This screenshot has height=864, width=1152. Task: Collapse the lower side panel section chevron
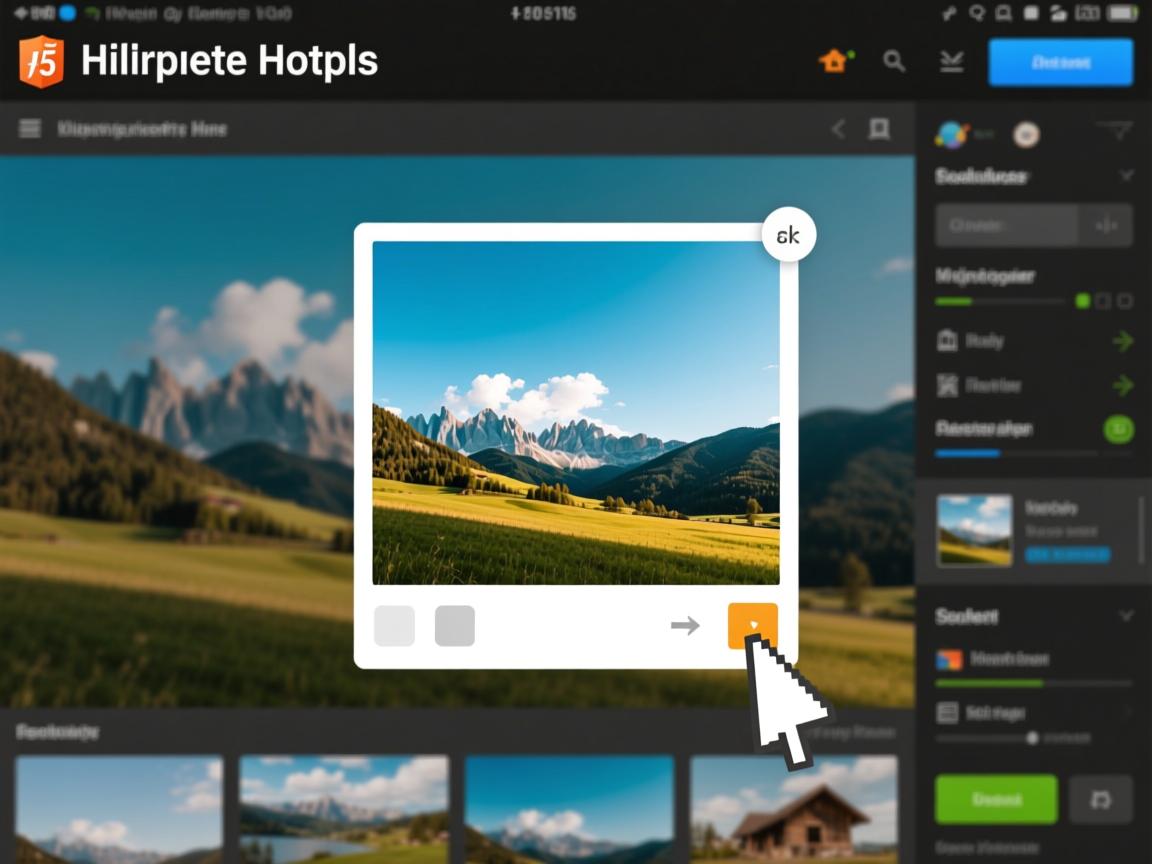pos(1126,616)
